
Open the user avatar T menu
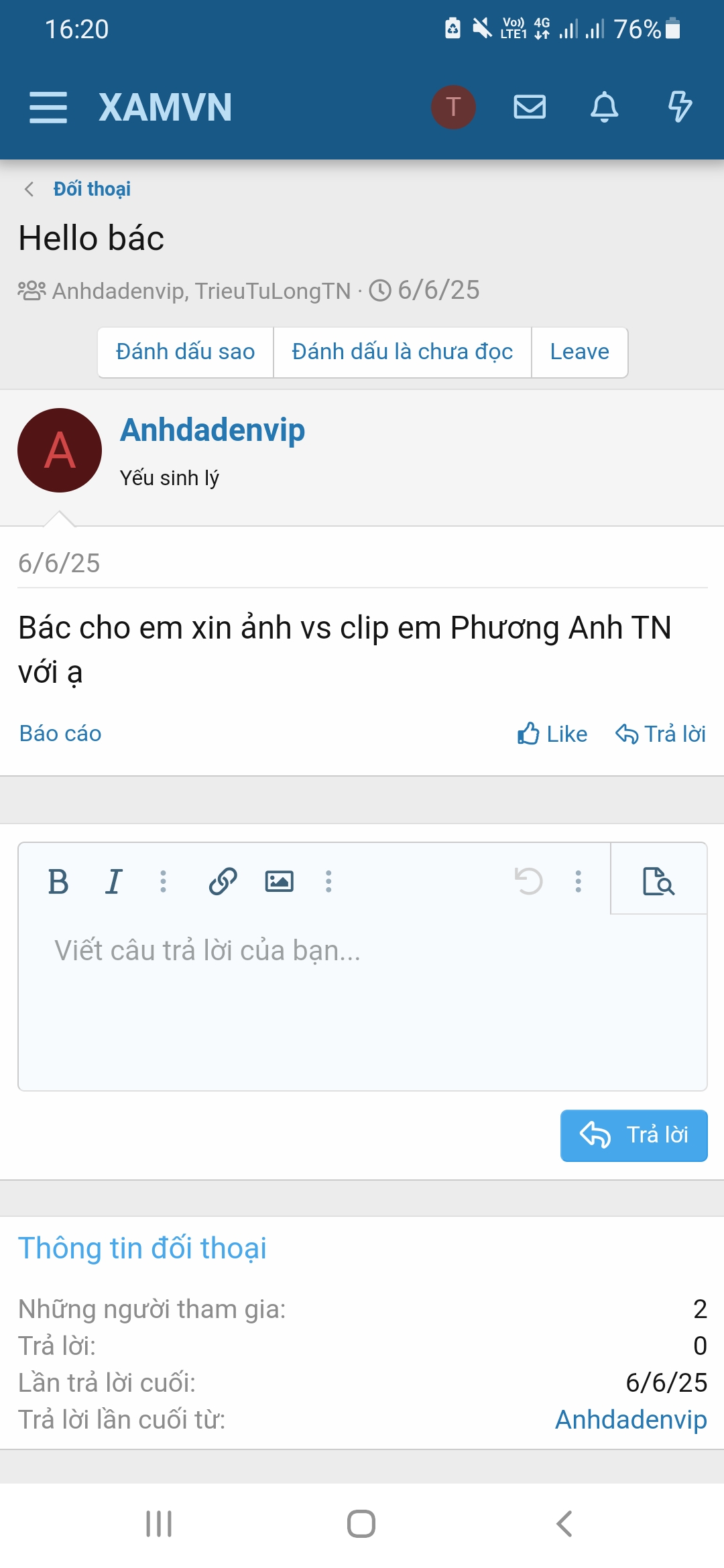pos(453,107)
